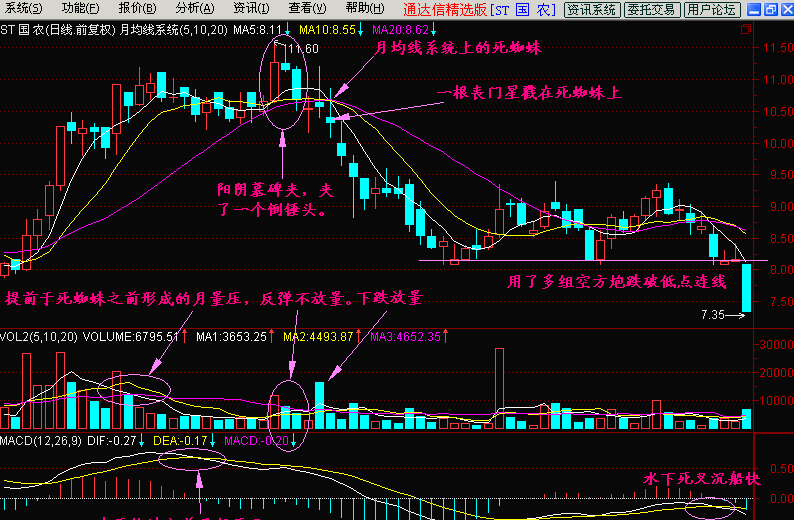
Task: Click the 11.60 high price label
Action: 303,49
